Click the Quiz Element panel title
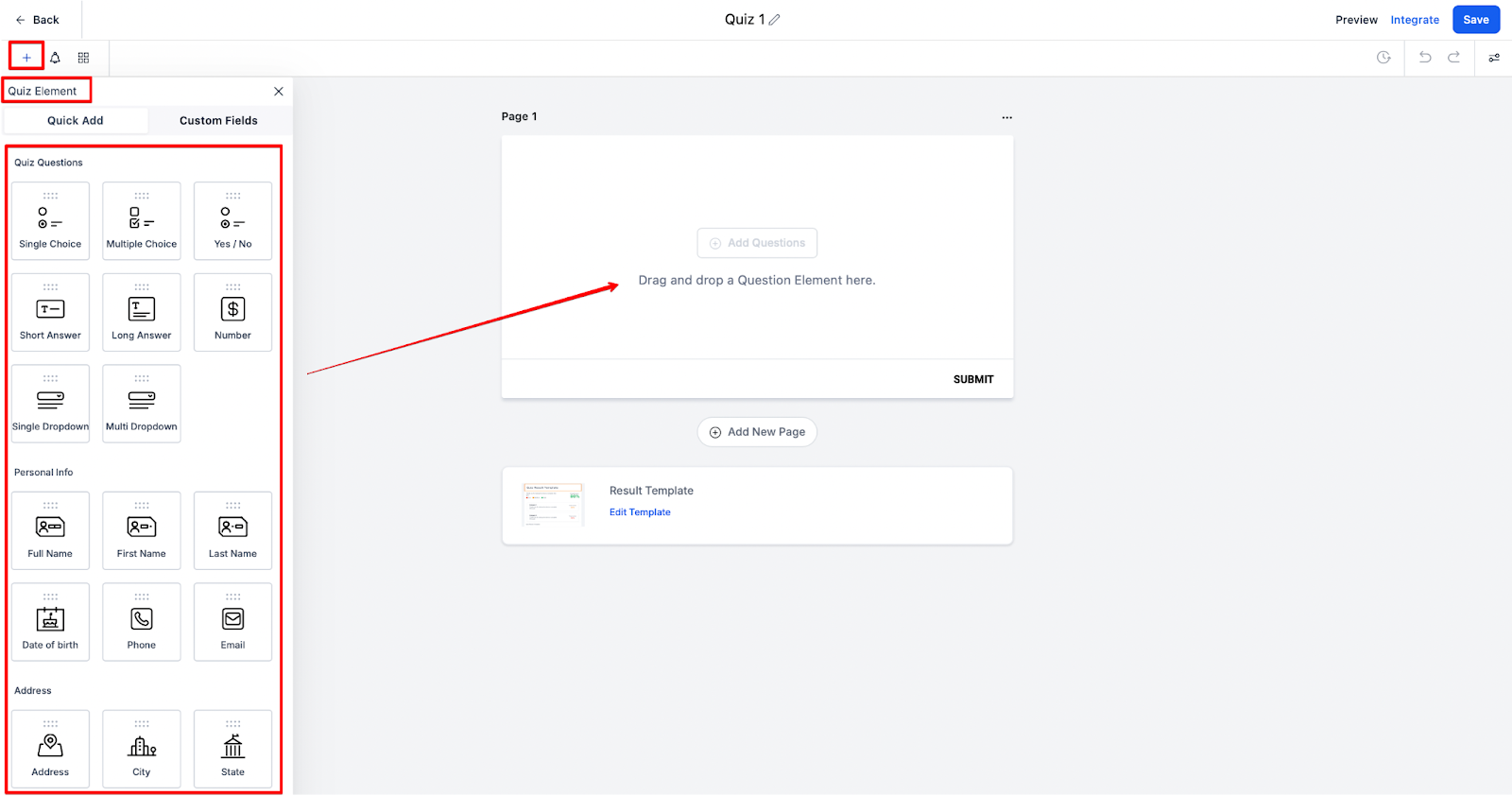The height and width of the screenshot is (796, 1512). [x=43, y=92]
